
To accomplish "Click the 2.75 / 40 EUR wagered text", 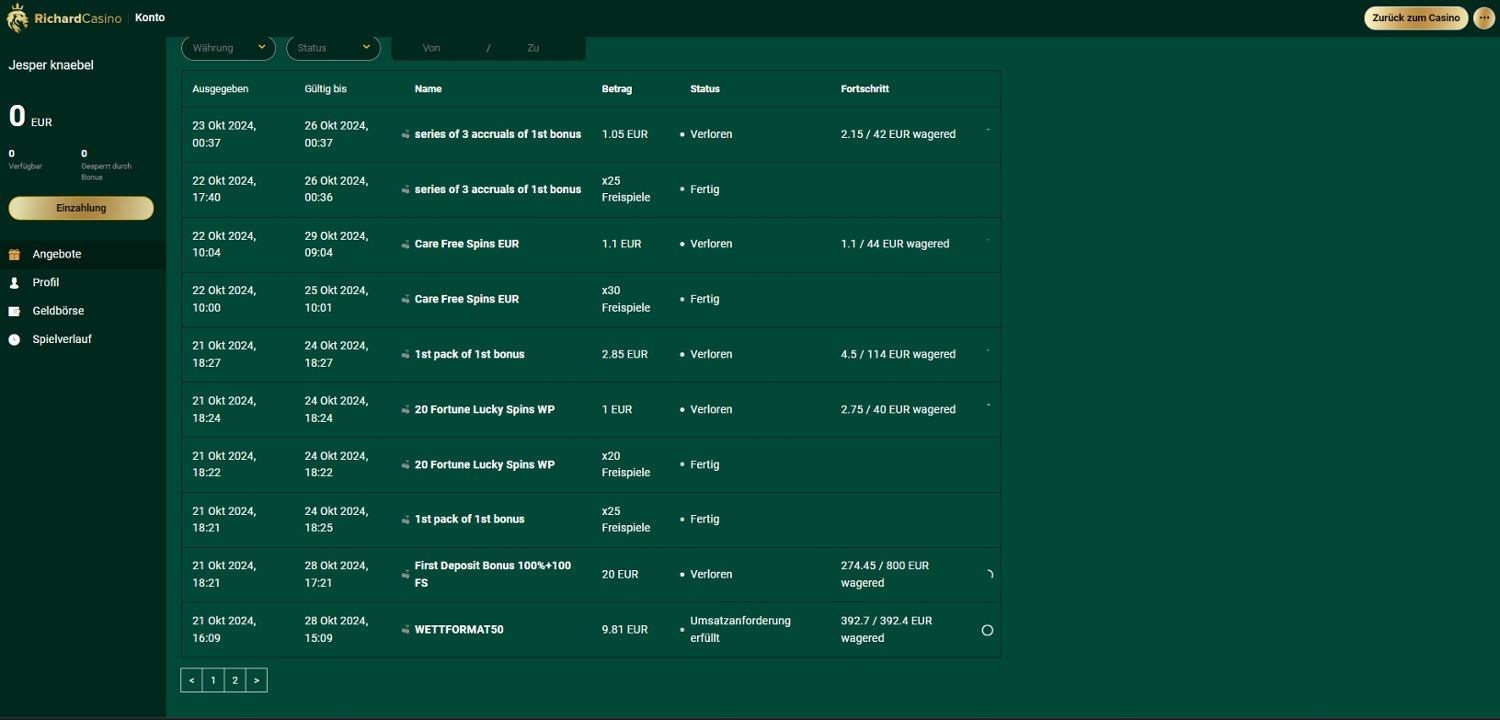I will pos(898,409).
